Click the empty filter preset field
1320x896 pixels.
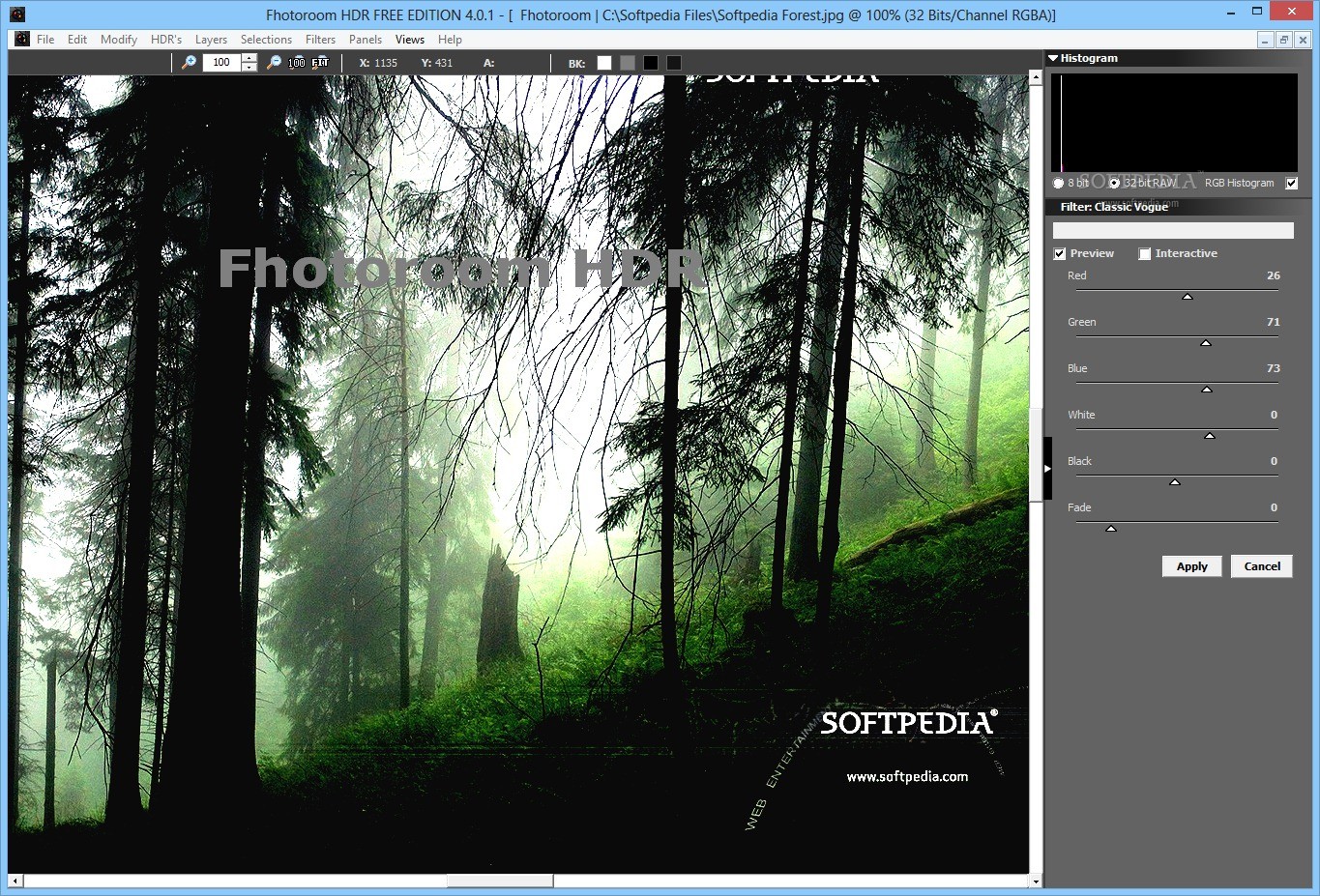1173,230
